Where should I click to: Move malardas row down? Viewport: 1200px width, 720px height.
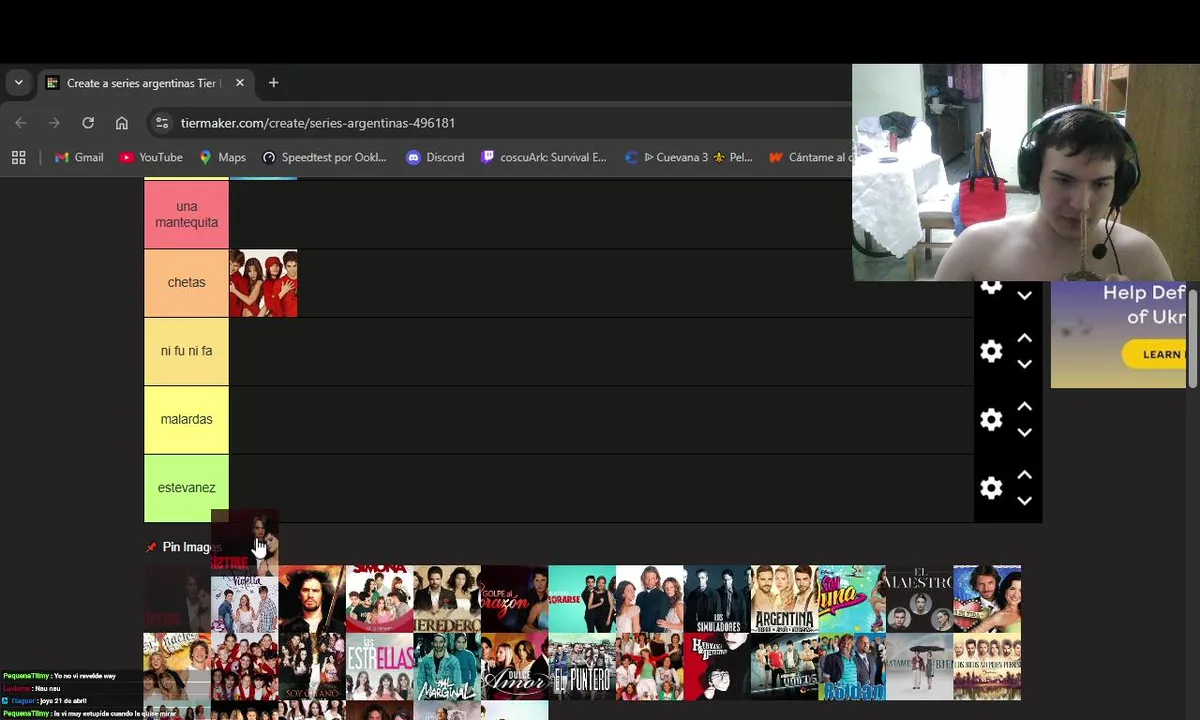click(x=1024, y=432)
